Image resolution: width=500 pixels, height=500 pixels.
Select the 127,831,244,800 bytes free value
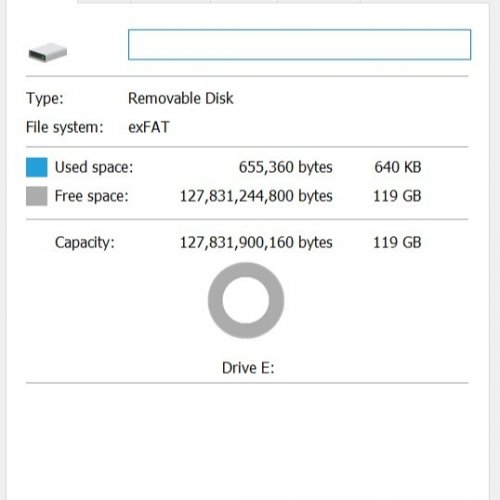coord(256,196)
